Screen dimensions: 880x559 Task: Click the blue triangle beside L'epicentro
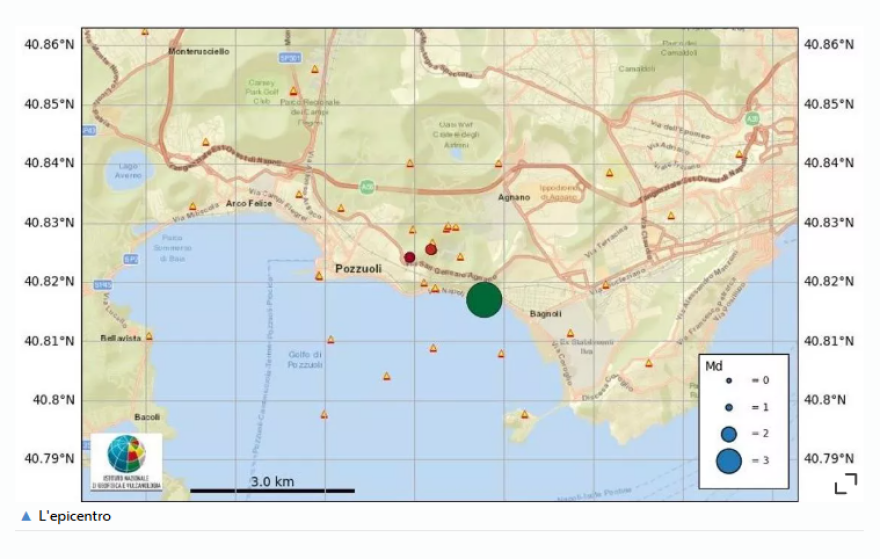tap(26, 517)
